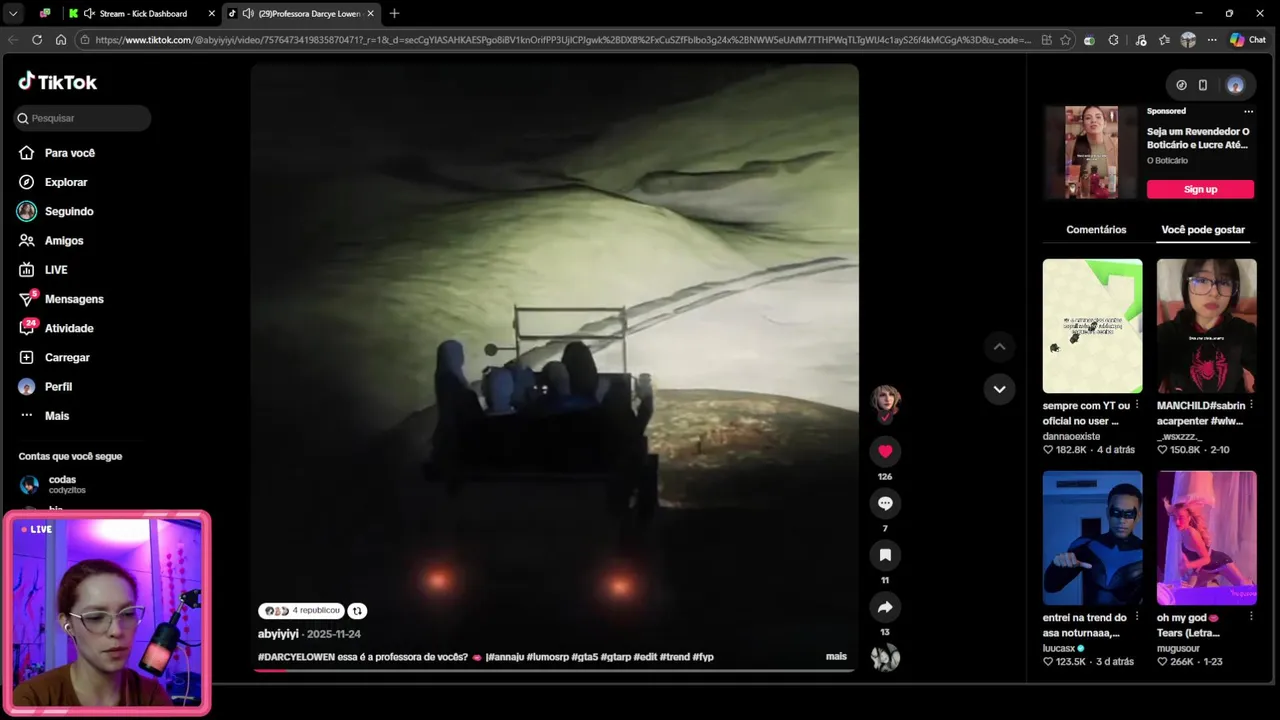Go to next video arrow

999,389
